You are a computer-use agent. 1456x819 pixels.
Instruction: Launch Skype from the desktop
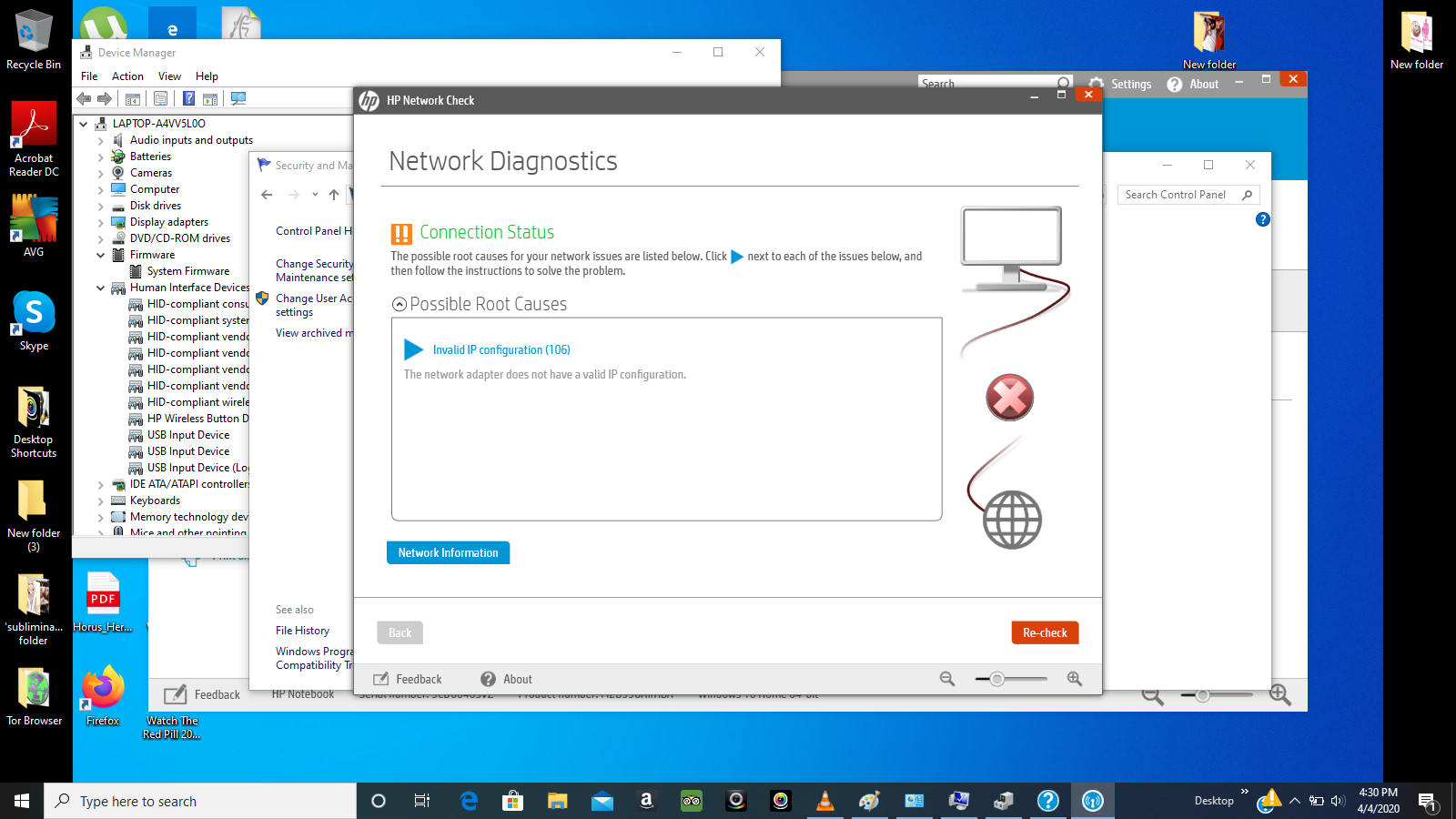click(x=34, y=321)
